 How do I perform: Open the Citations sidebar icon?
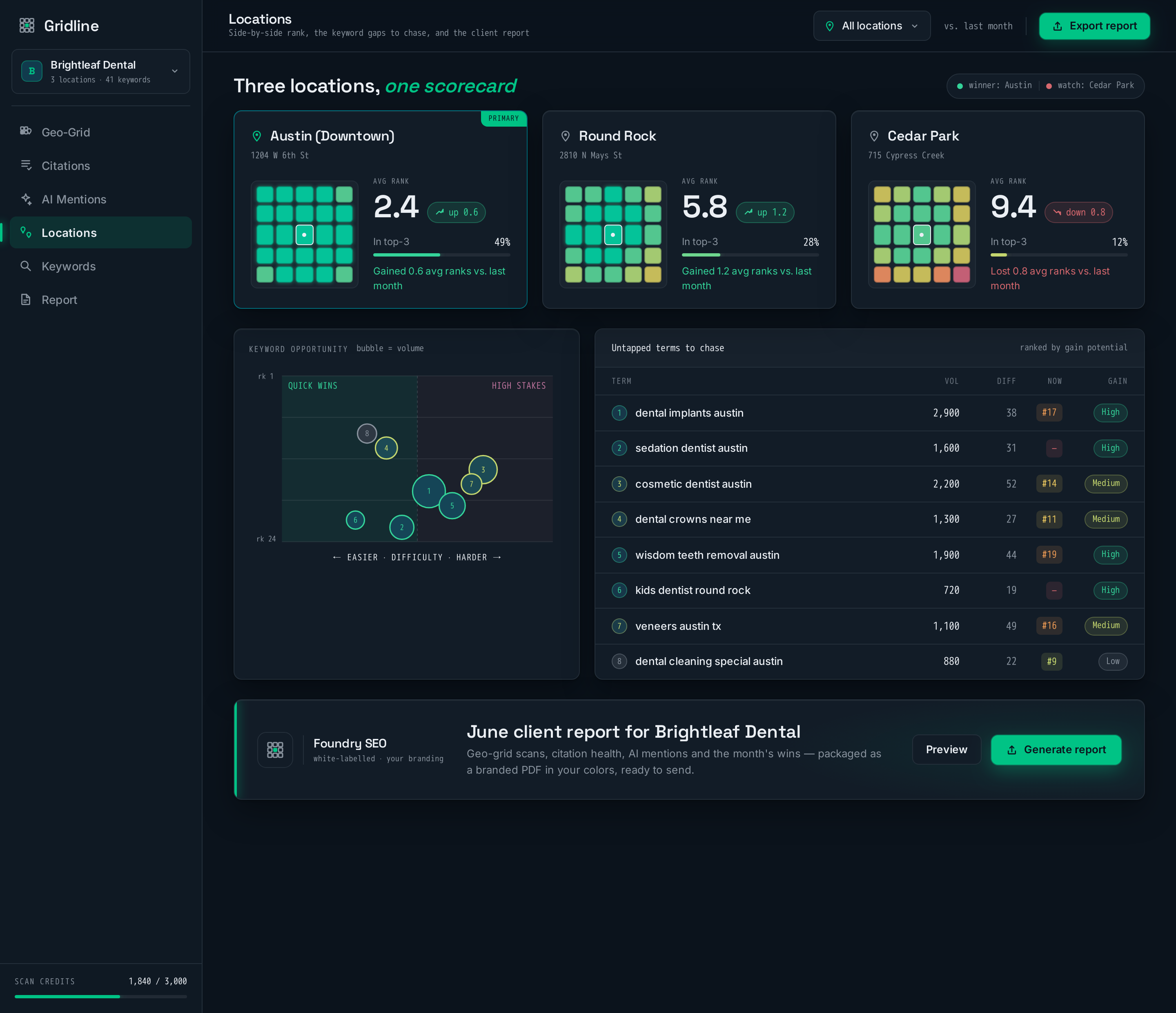[26, 165]
